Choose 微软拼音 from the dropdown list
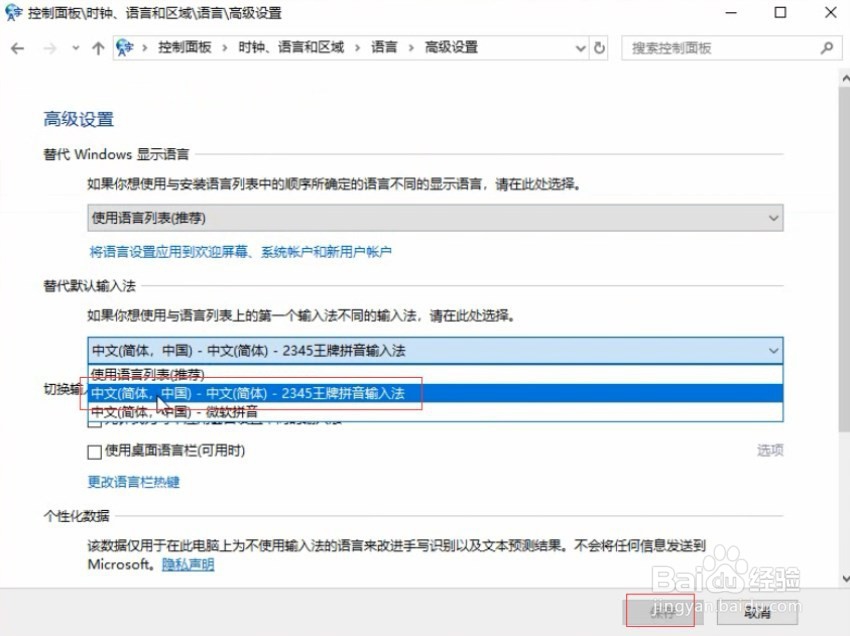Screen dimensions: 850x636 tap(435, 412)
